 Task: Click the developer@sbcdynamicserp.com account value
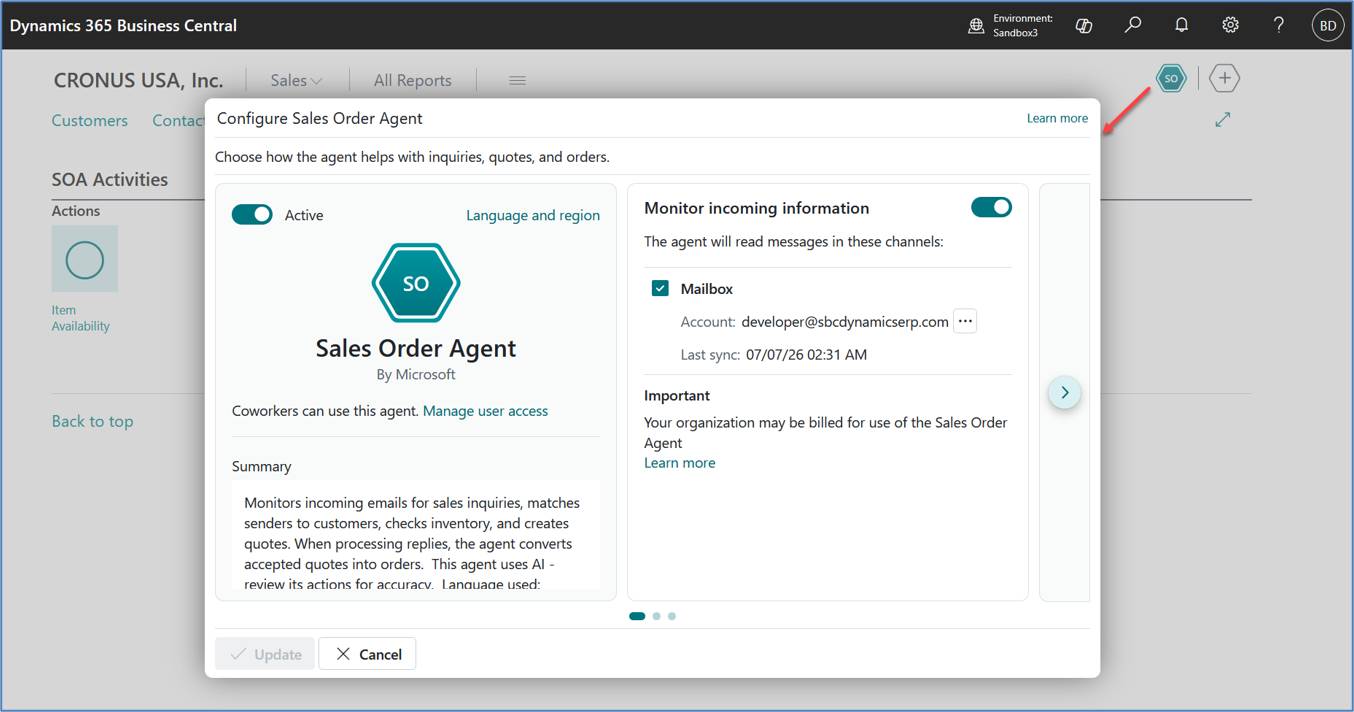click(845, 321)
